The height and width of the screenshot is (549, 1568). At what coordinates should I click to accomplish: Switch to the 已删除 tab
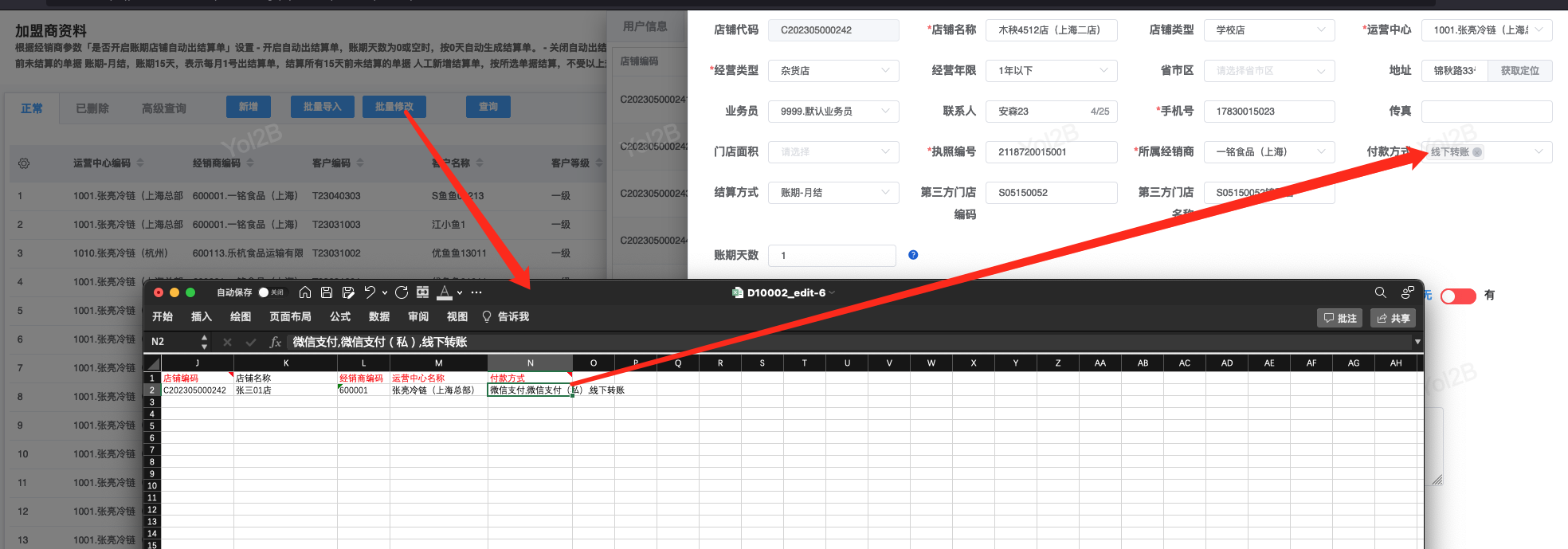(x=92, y=108)
